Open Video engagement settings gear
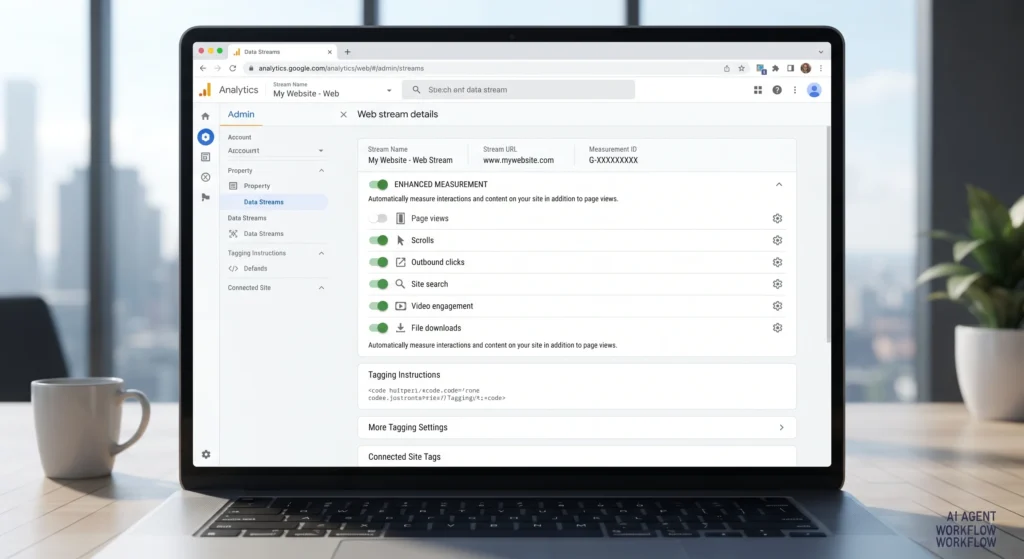This screenshot has width=1024, height=559. click(x=777, y=306)
